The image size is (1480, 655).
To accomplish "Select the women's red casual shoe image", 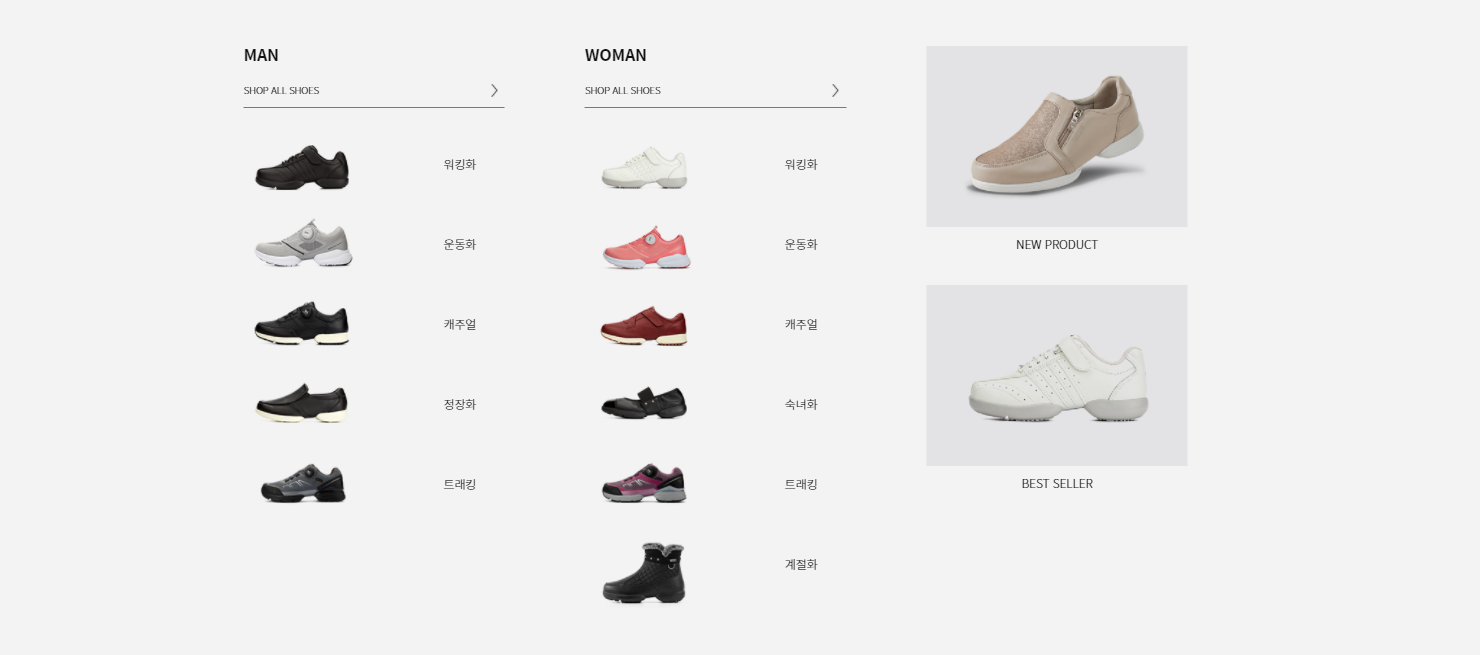I will [644, 325].
